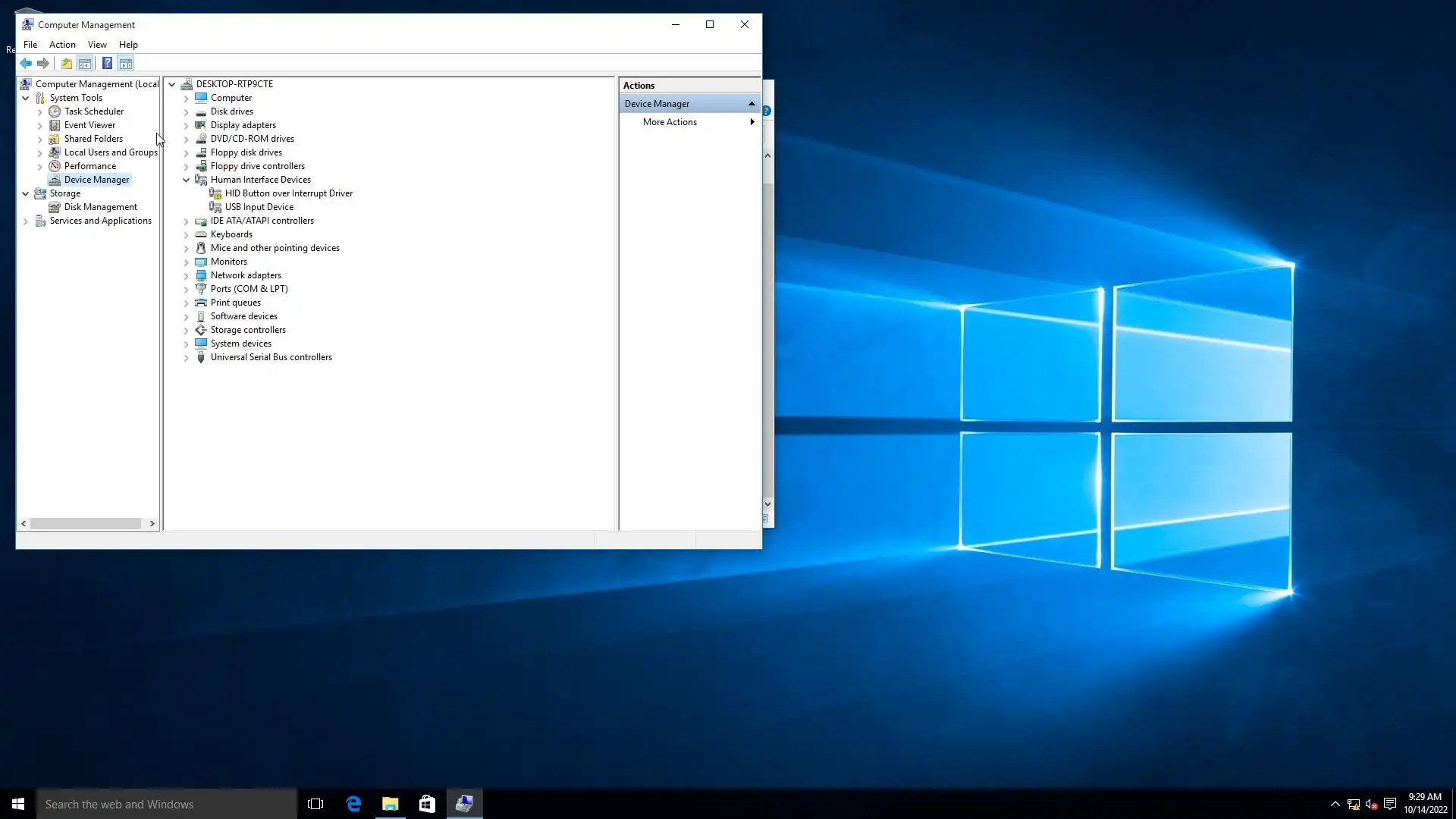This screenshot has height=819, width=1456.
Task: Click the blue Help question mark icon
Action: click(107, 64)
